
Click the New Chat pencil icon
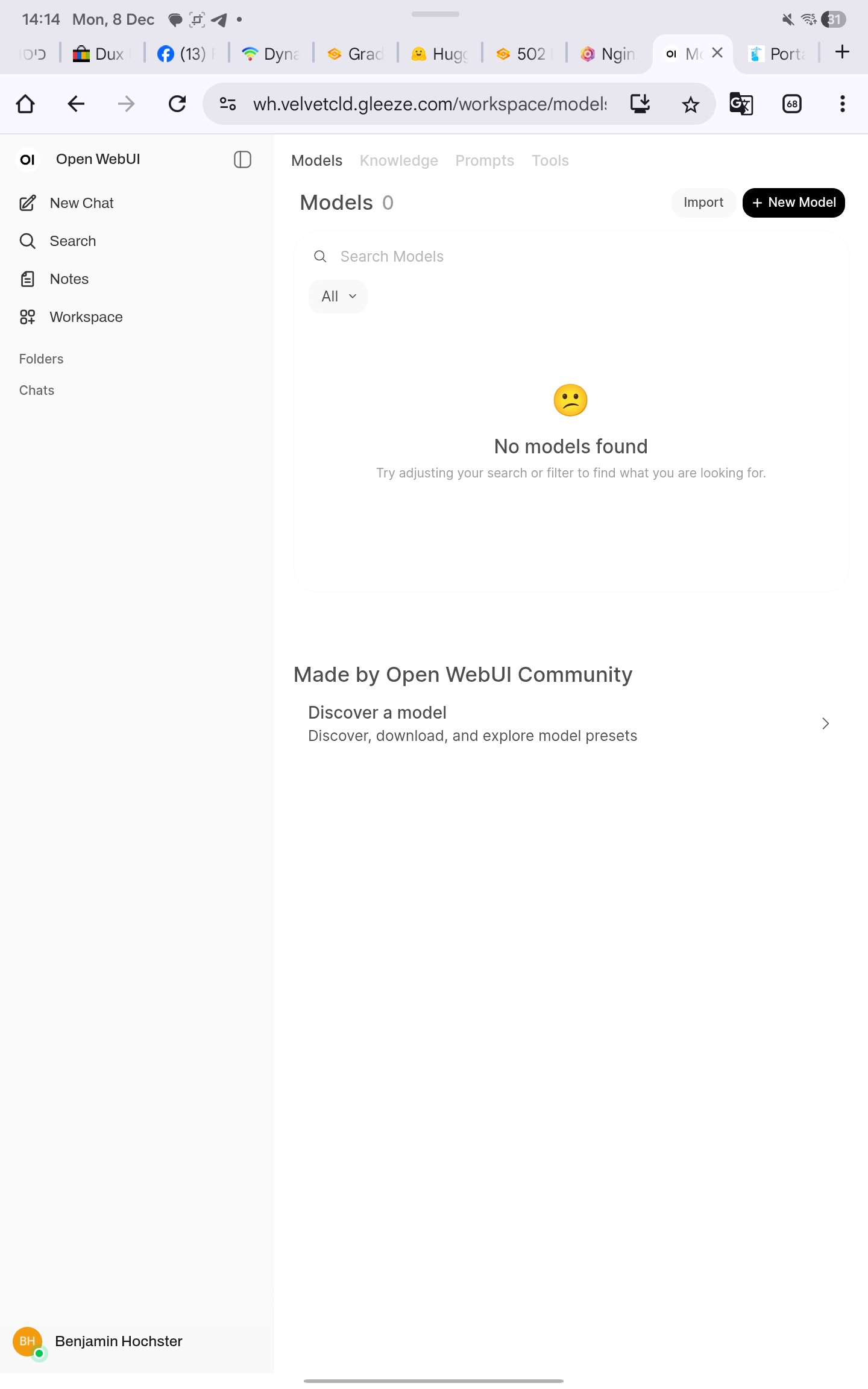[28, 203]
